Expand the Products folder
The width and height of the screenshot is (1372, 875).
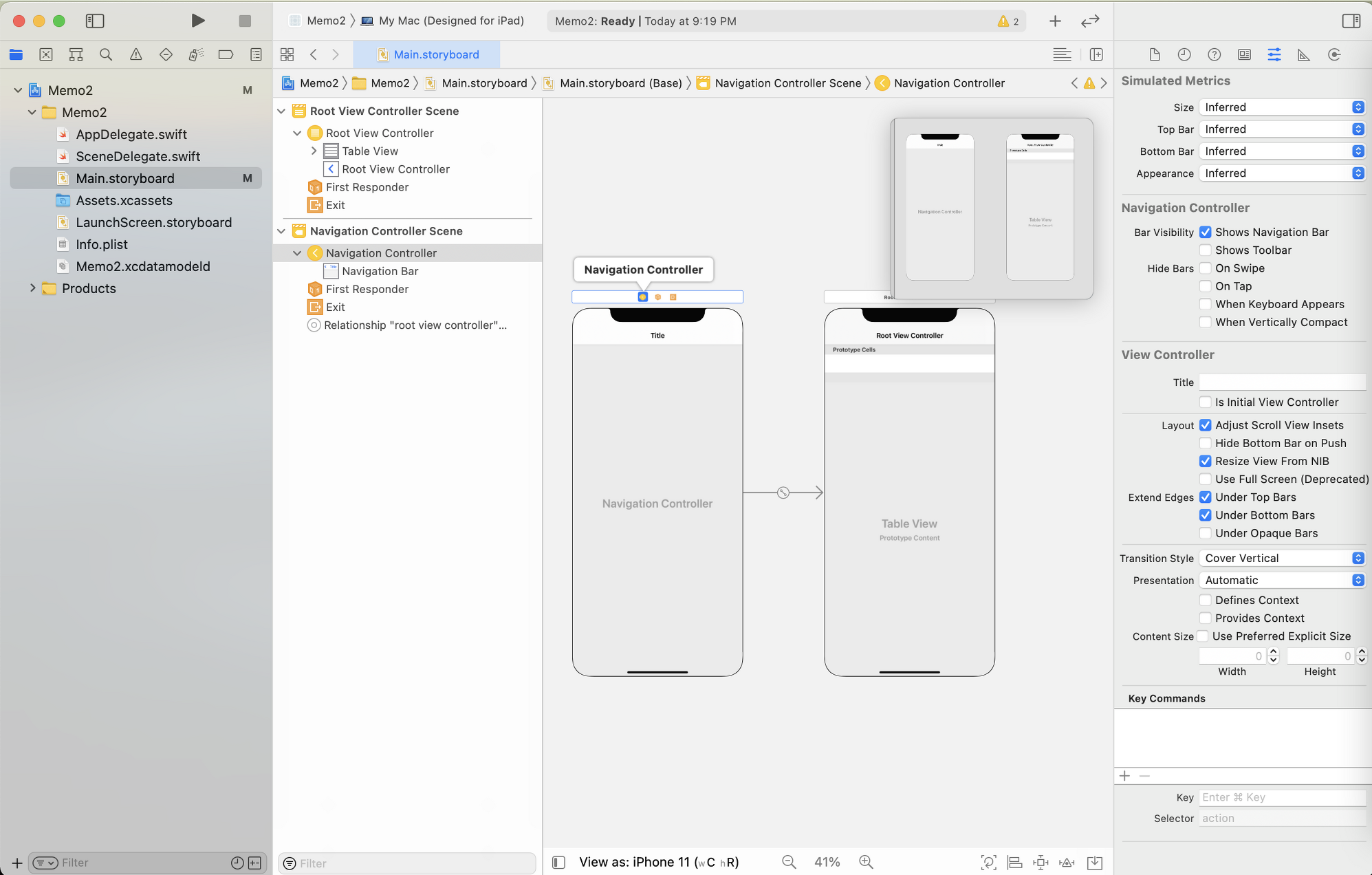coord(32,288)
